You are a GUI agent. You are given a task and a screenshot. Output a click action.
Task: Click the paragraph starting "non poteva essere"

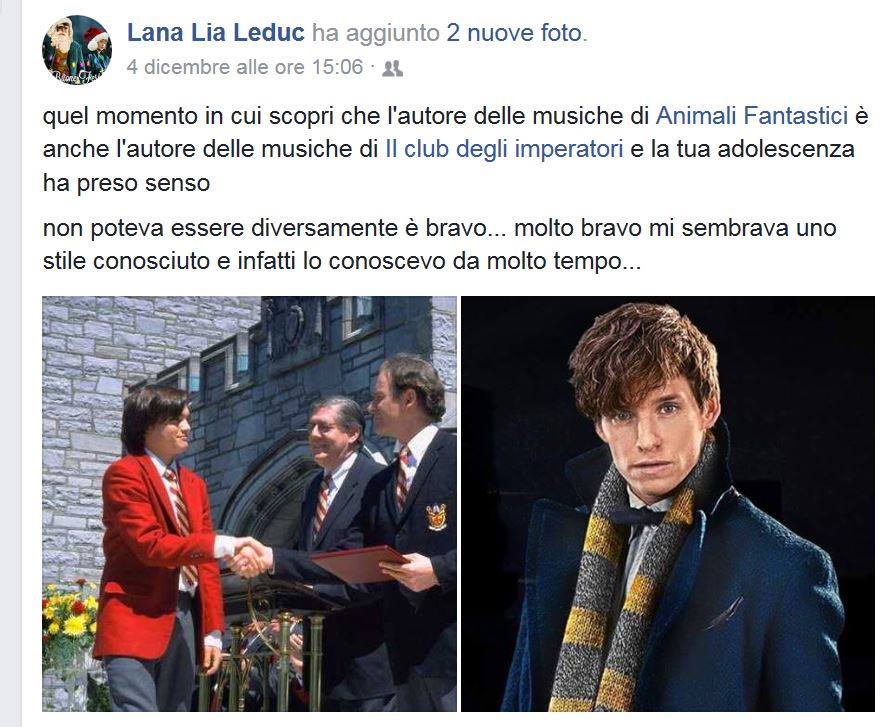coord(440,245)
